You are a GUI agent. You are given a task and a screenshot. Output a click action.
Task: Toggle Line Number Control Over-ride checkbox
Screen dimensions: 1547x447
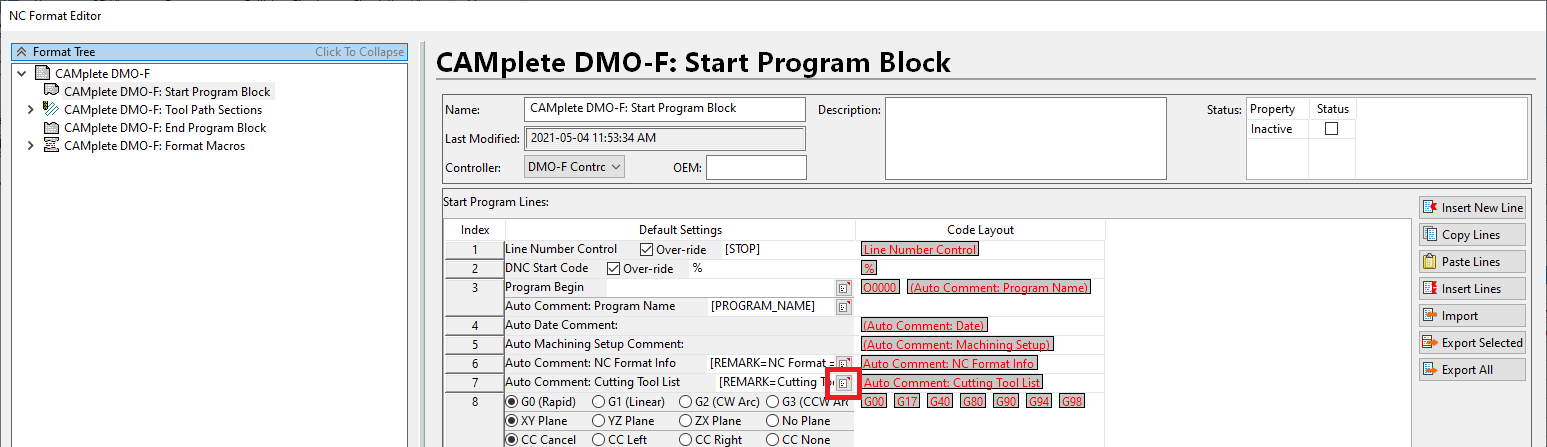646,249
